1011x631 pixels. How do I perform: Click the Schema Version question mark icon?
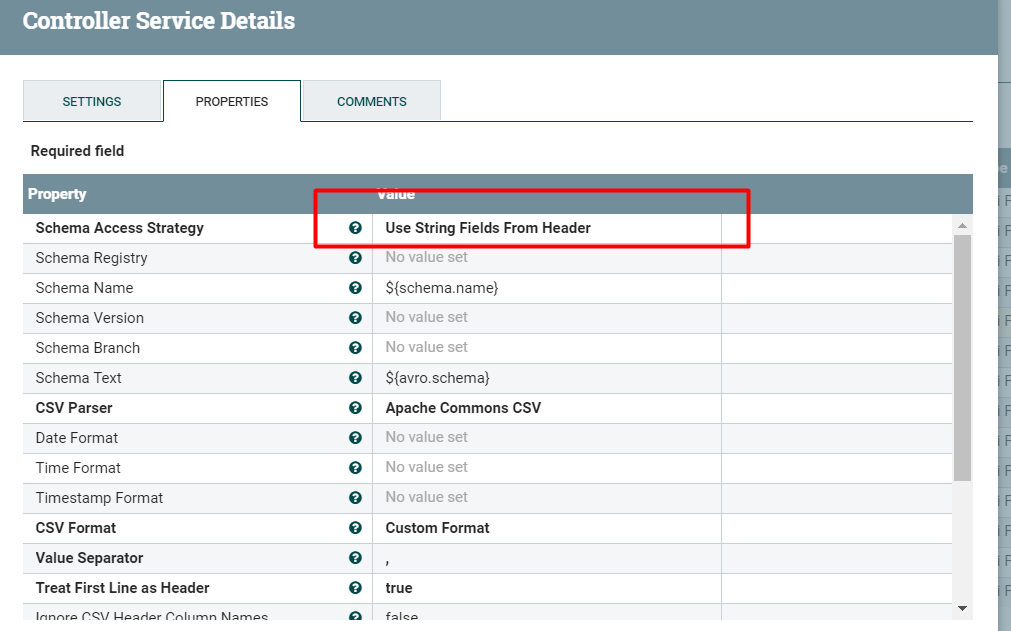(x=355, y=318)
